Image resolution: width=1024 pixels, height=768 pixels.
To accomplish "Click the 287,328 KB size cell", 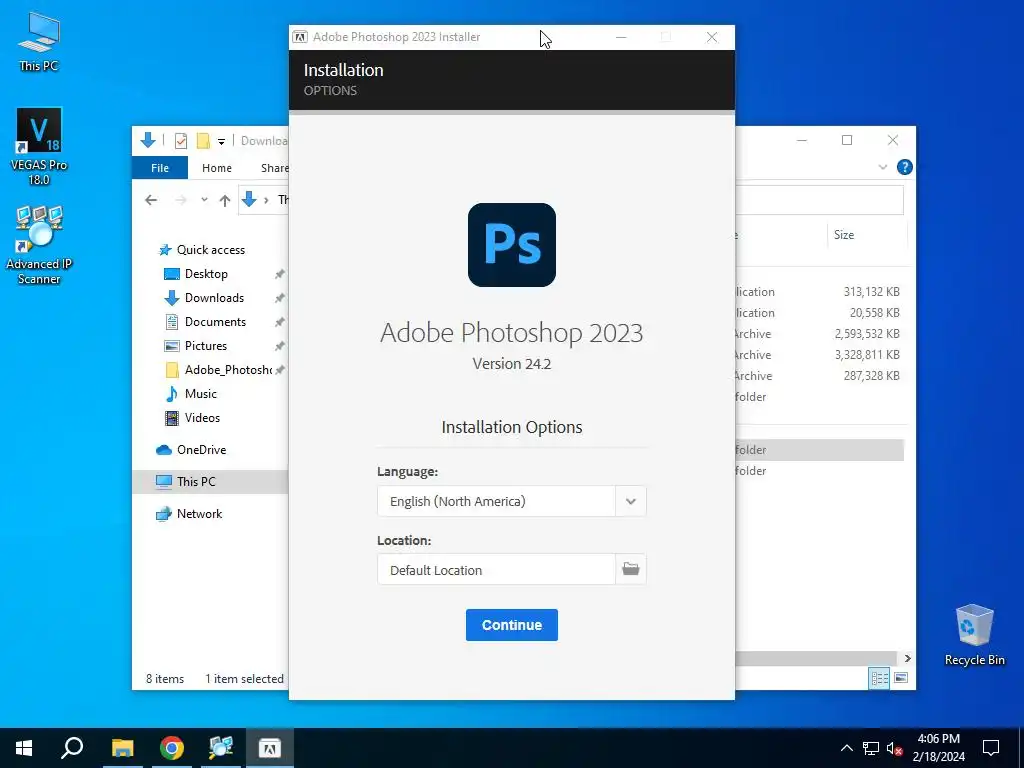I will coord(871,376).
